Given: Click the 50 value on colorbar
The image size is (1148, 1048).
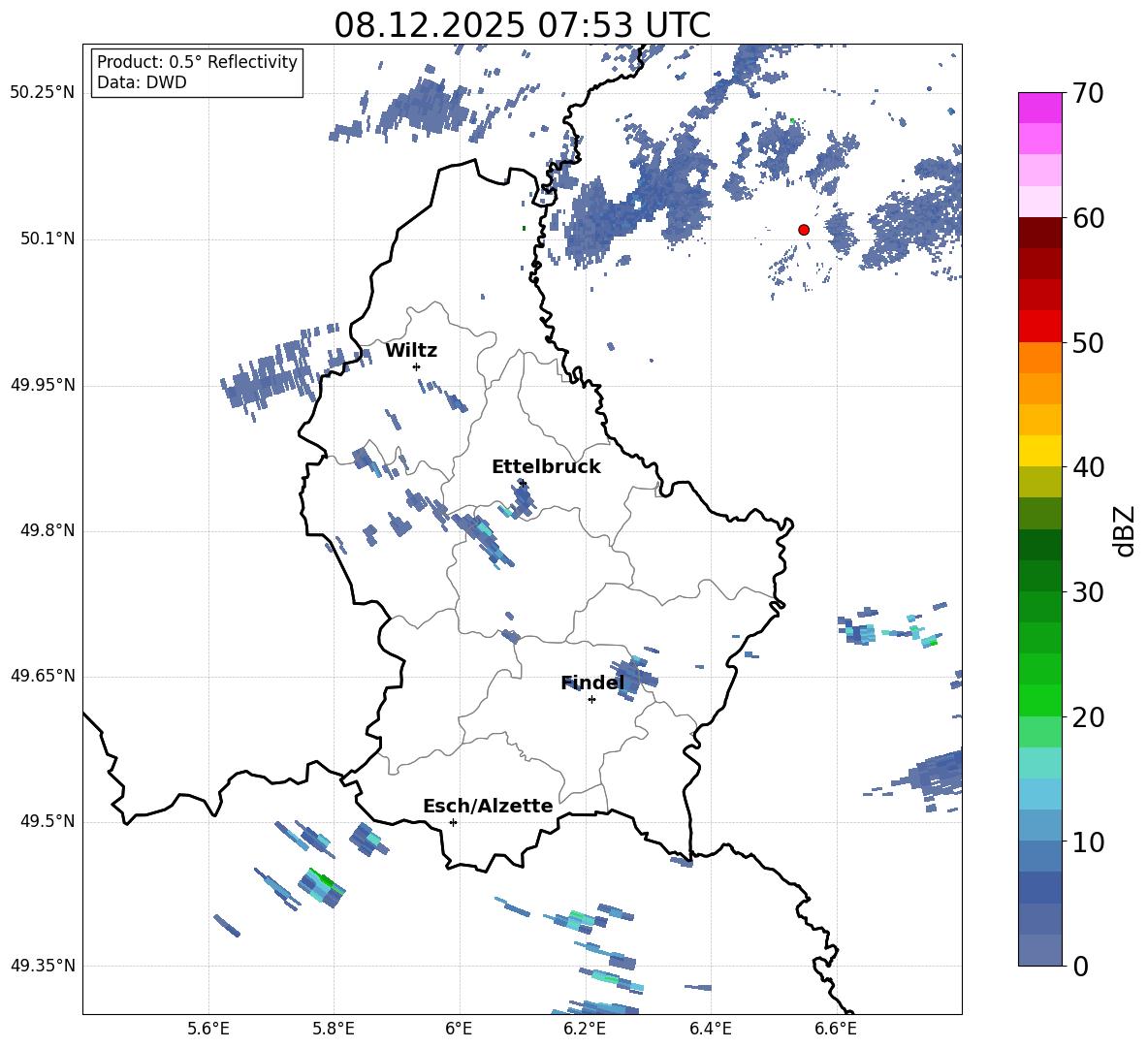Looking at the screenshot, I should coord(1088,343).
